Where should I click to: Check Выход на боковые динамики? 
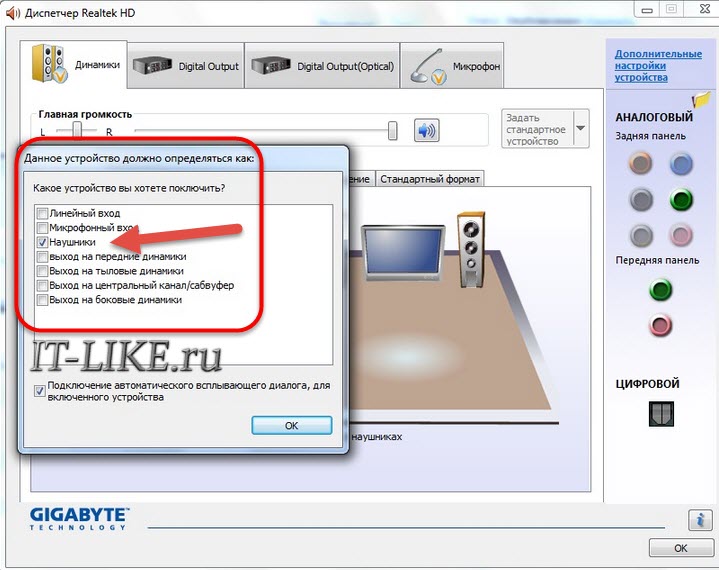tap(42, 300)
